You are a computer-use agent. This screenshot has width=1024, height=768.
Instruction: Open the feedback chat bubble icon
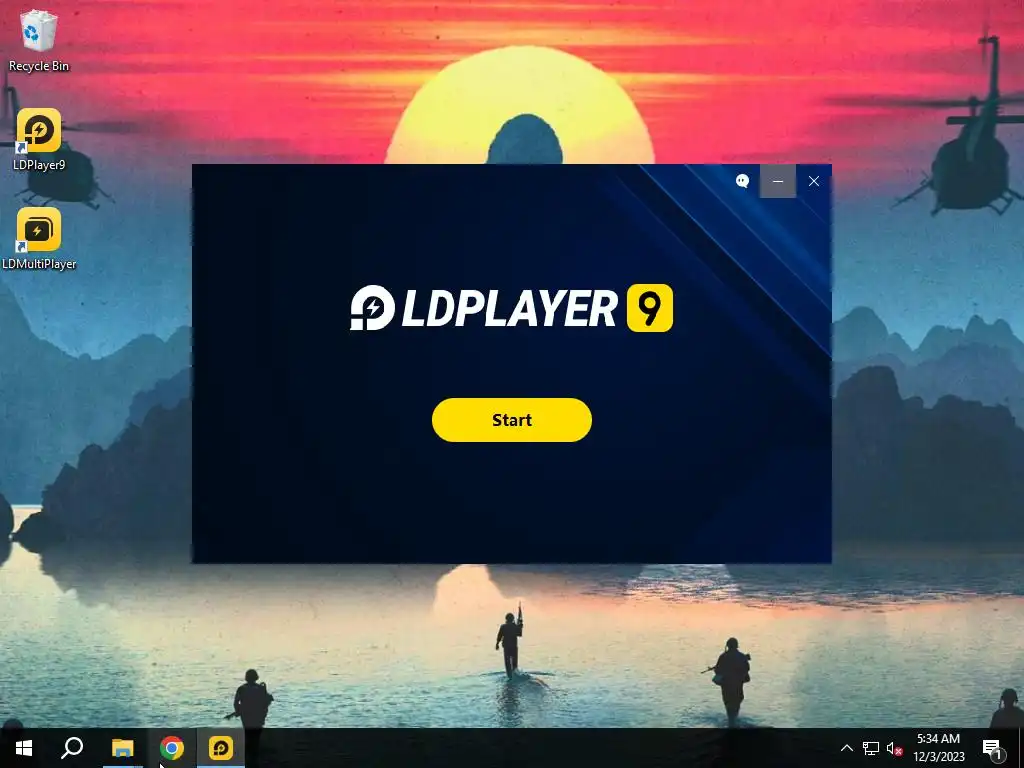click(742, 181)
